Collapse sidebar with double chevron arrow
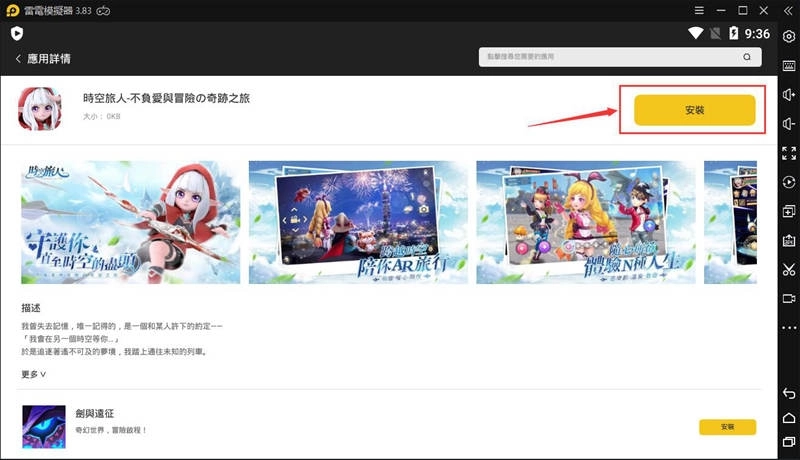This screenshot has height=460, width=800. (789, 10)
